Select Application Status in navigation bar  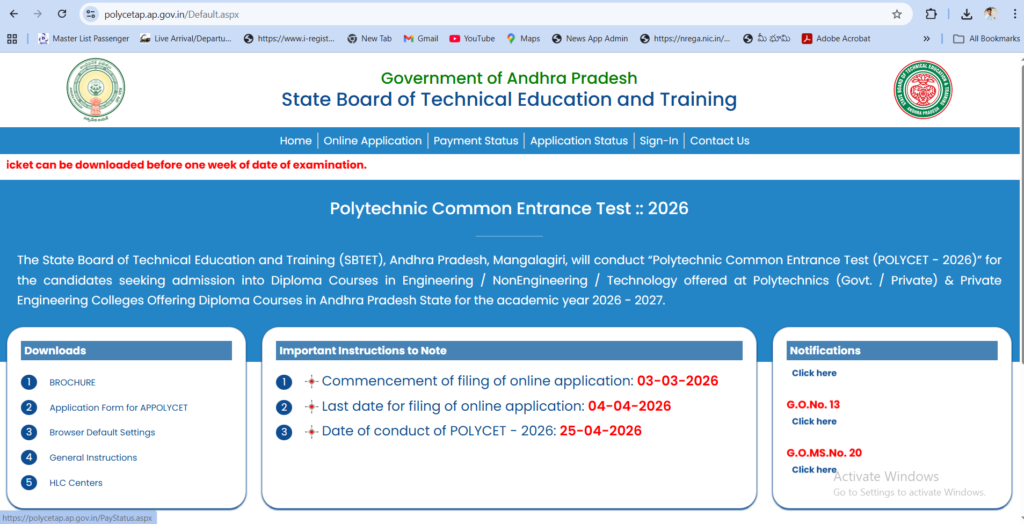579,141
